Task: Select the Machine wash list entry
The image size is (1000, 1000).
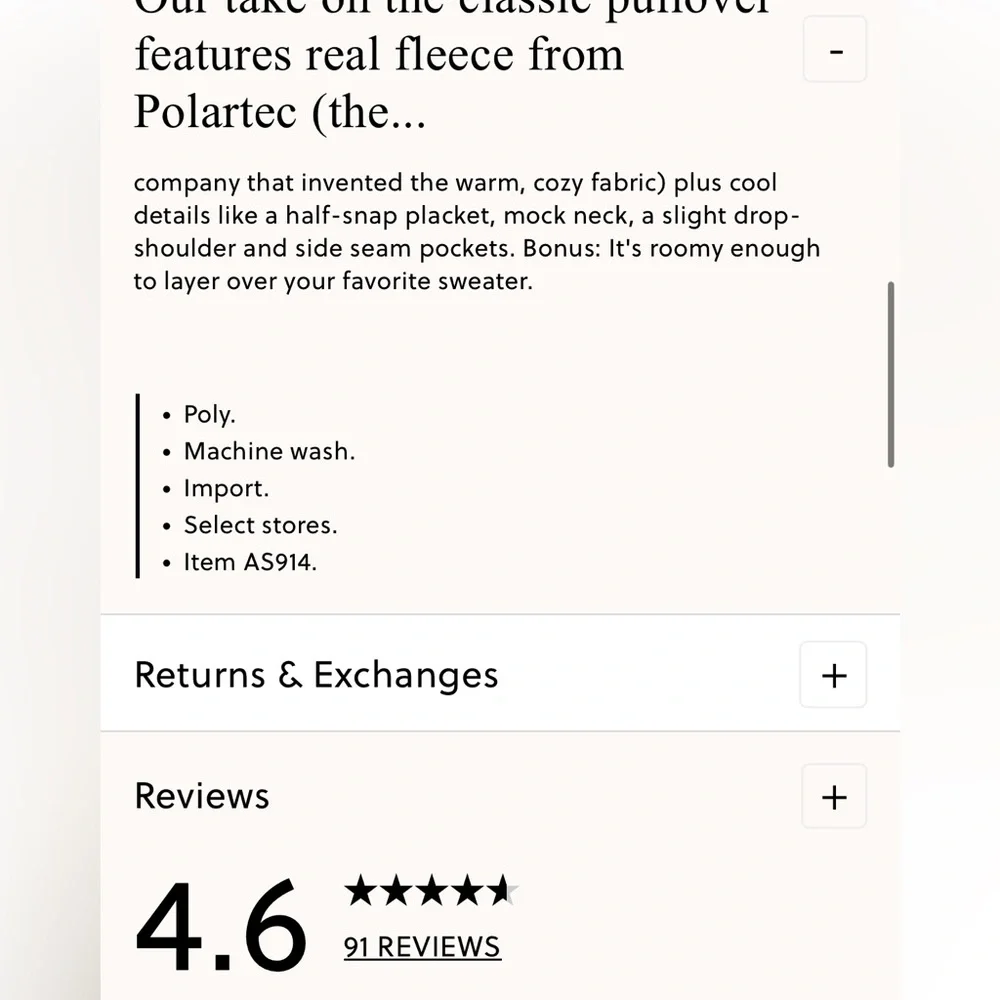Action: [269, 452]
